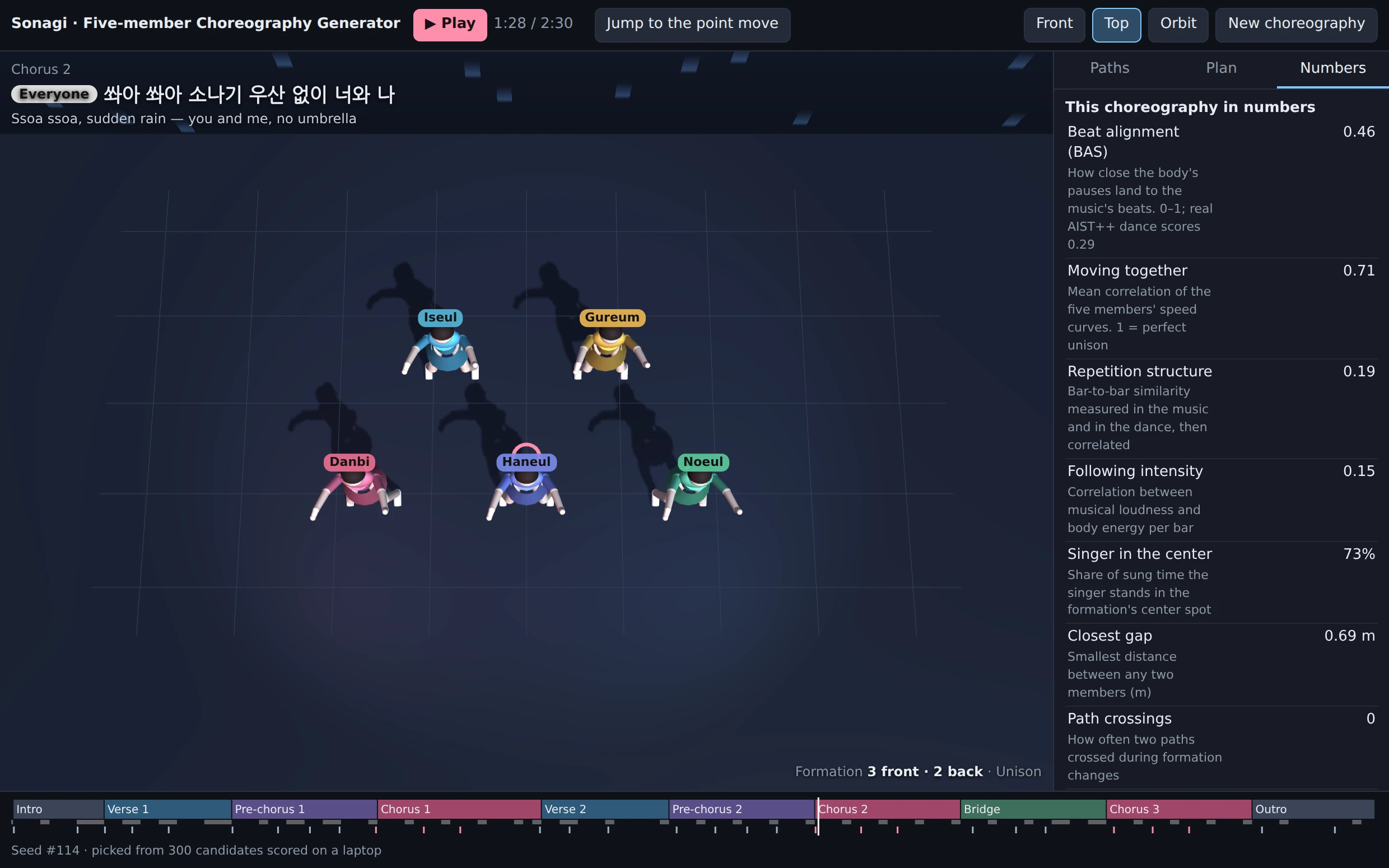Switch to the Front camera view

coord(1054,25)
